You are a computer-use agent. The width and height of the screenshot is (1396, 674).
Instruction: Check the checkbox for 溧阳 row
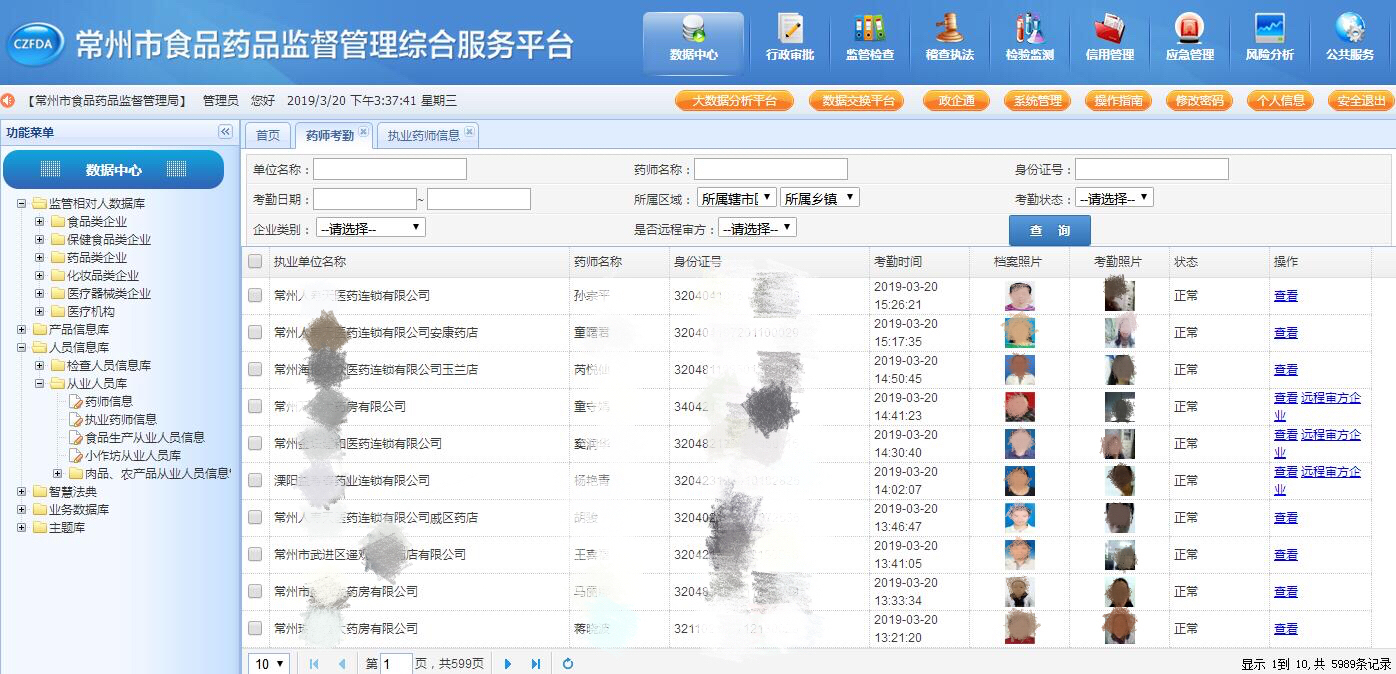(255, 480)
